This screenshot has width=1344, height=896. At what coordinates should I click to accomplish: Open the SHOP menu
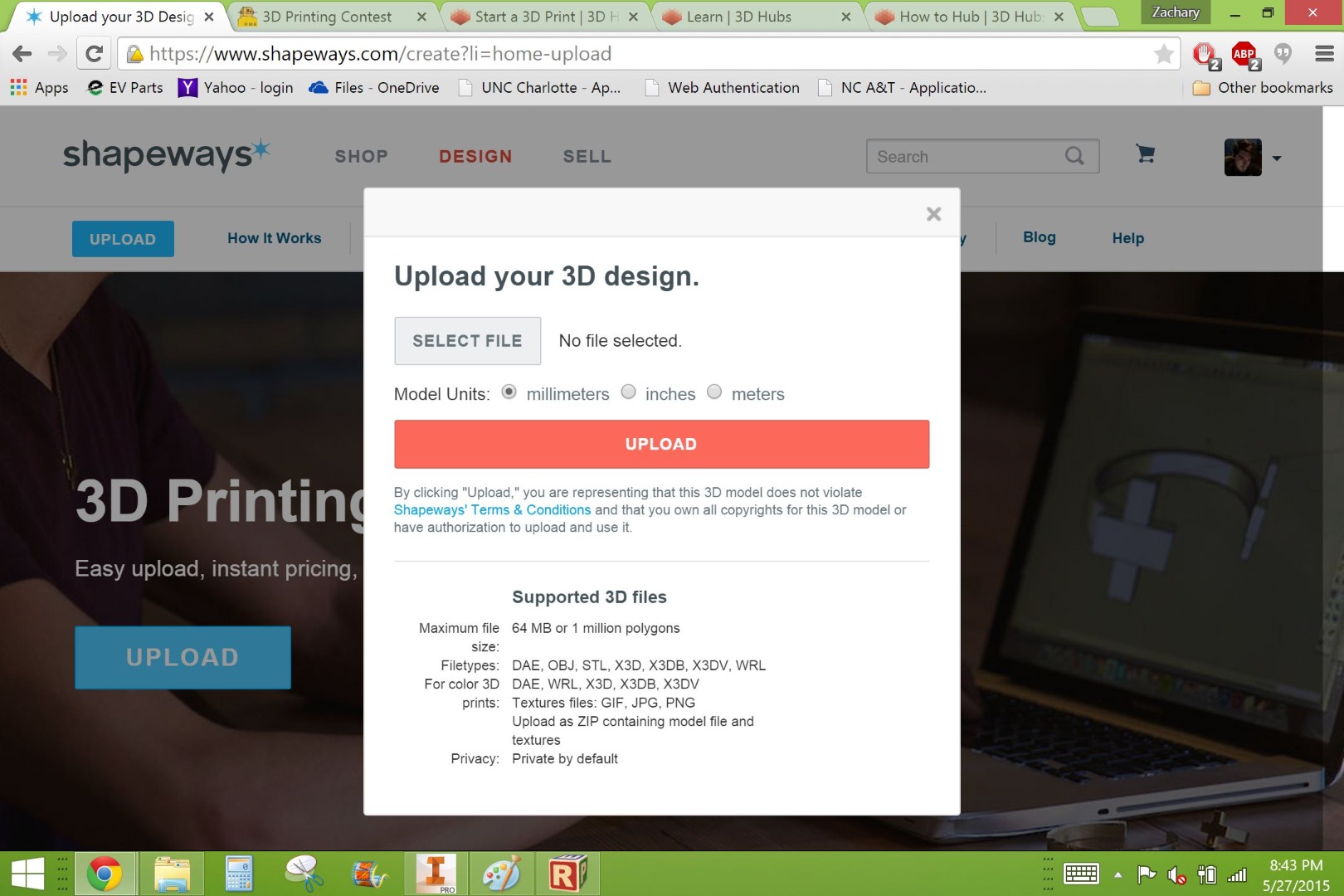tap(361, 156)
